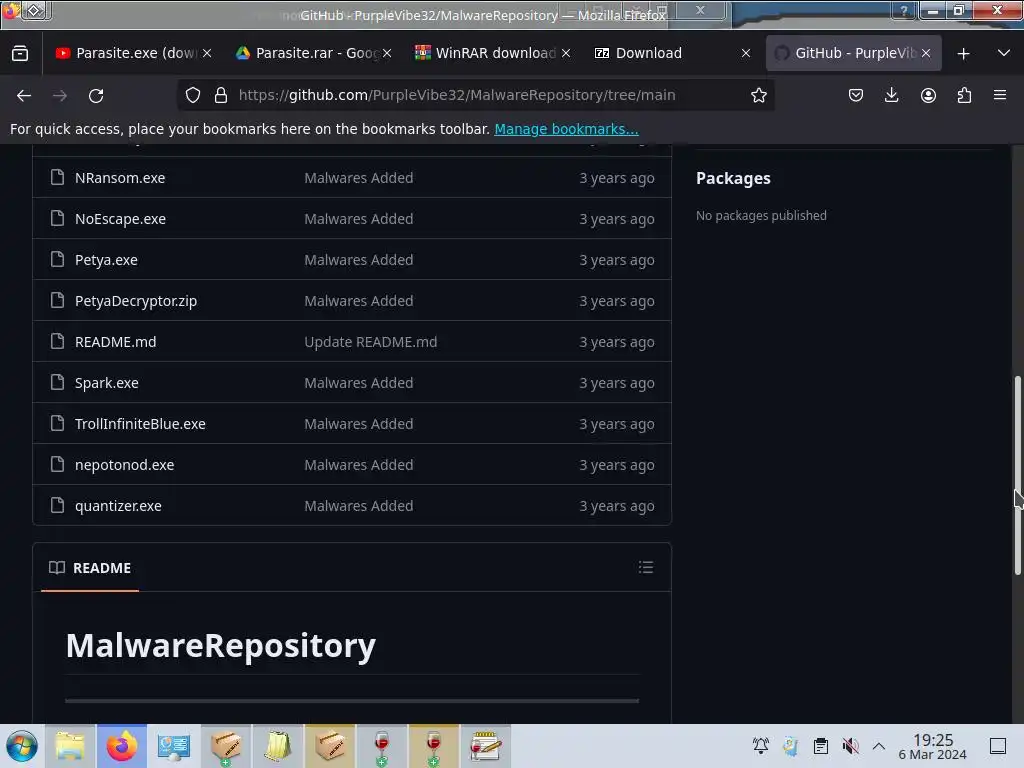Open the Firefox account icon
Viewport: 1024px width, 768px height.
click(928, 95)
